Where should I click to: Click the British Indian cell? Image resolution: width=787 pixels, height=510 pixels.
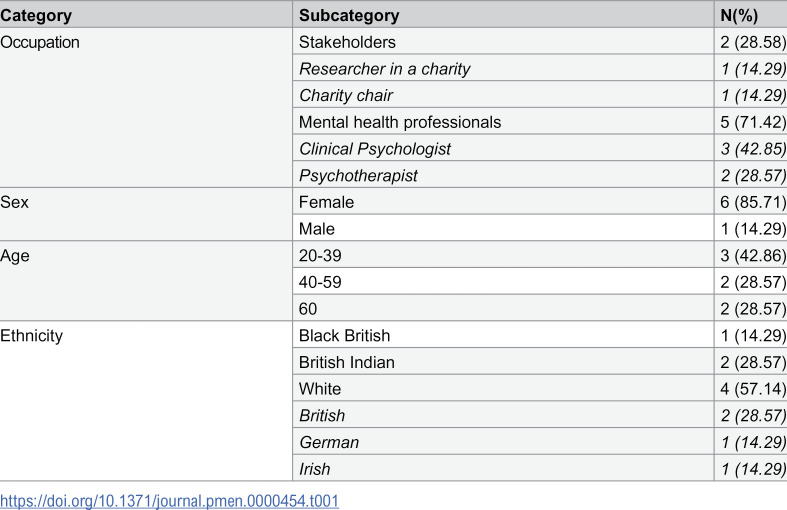503,361
